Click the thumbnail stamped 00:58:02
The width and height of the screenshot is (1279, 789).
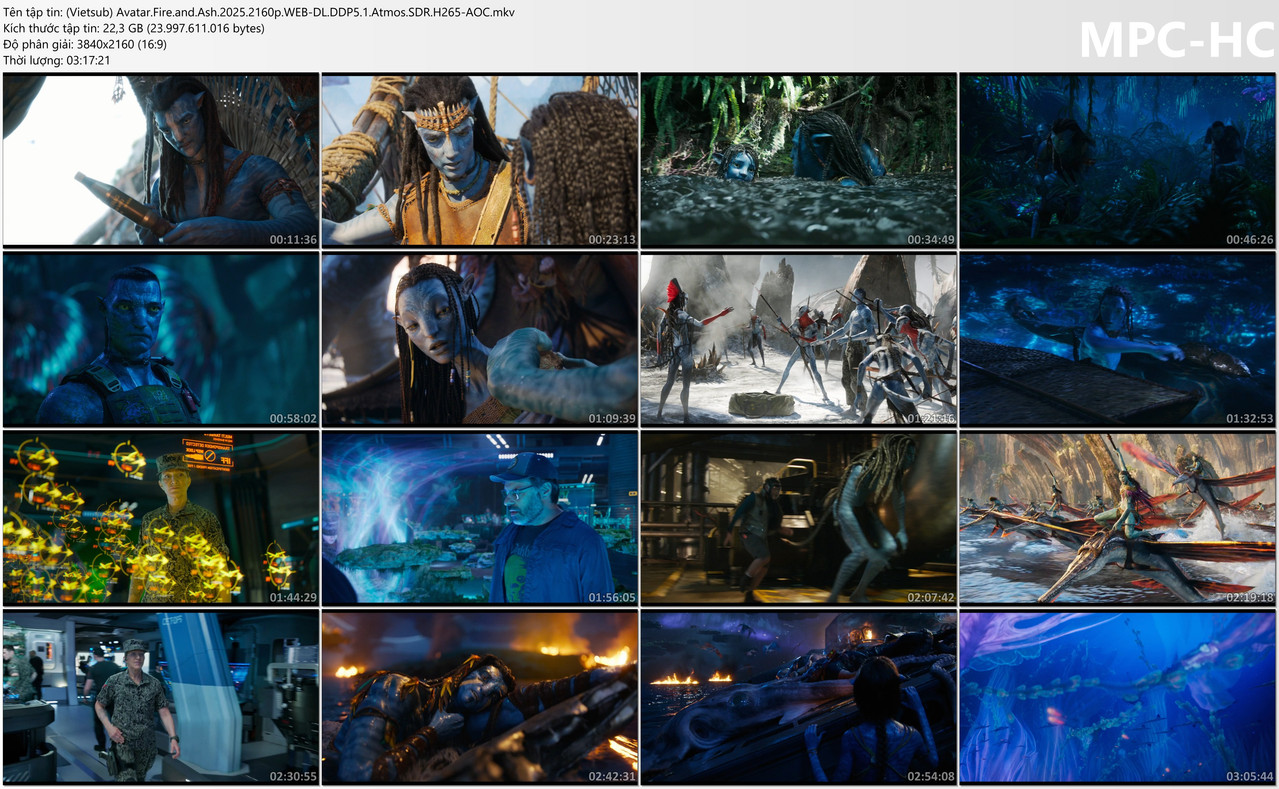coord(161,339)
